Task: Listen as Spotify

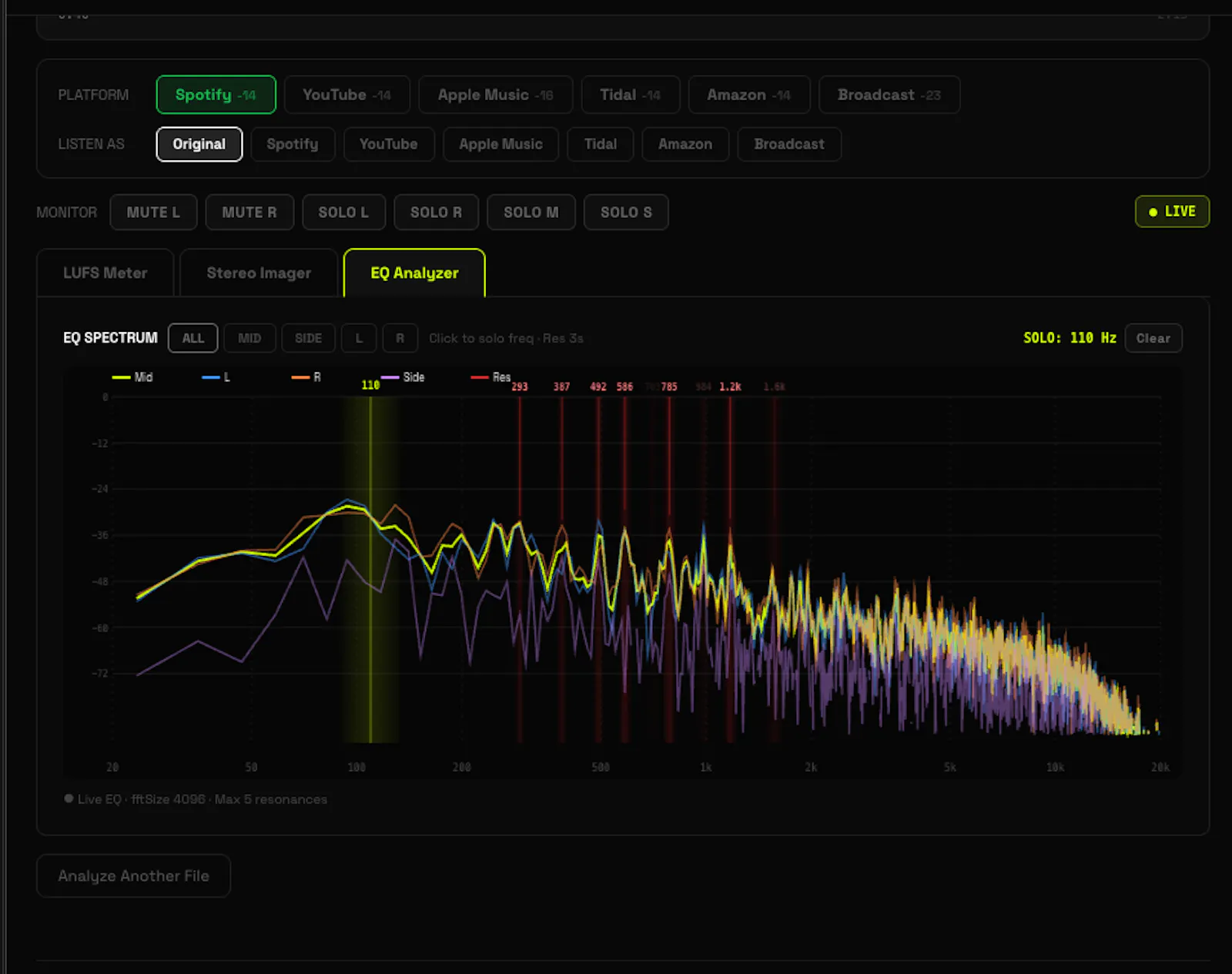Action: click(x=293, y=144)
